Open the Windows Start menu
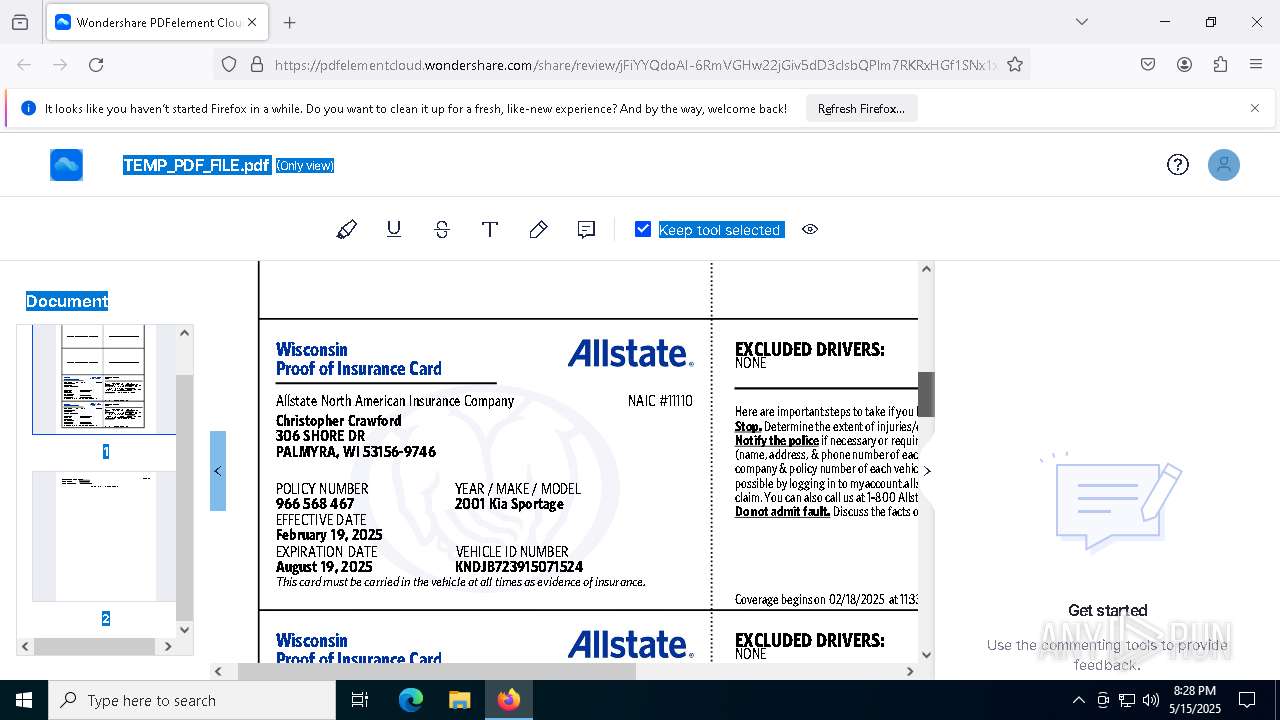Image resolution: width=1280 pixels, height=720 pixels. click(24, 700)
